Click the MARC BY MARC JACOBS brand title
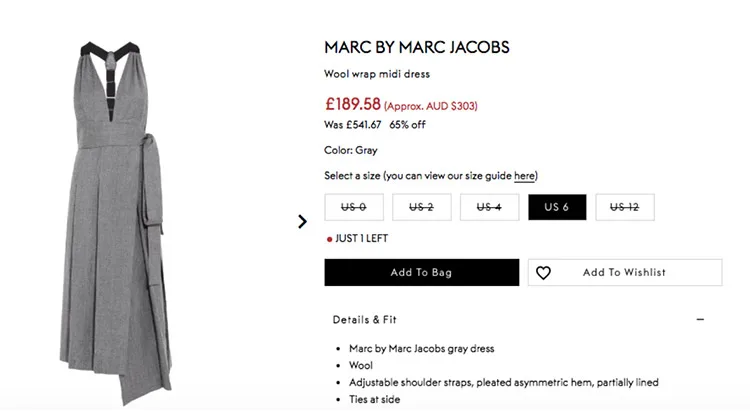 (417, 48)
